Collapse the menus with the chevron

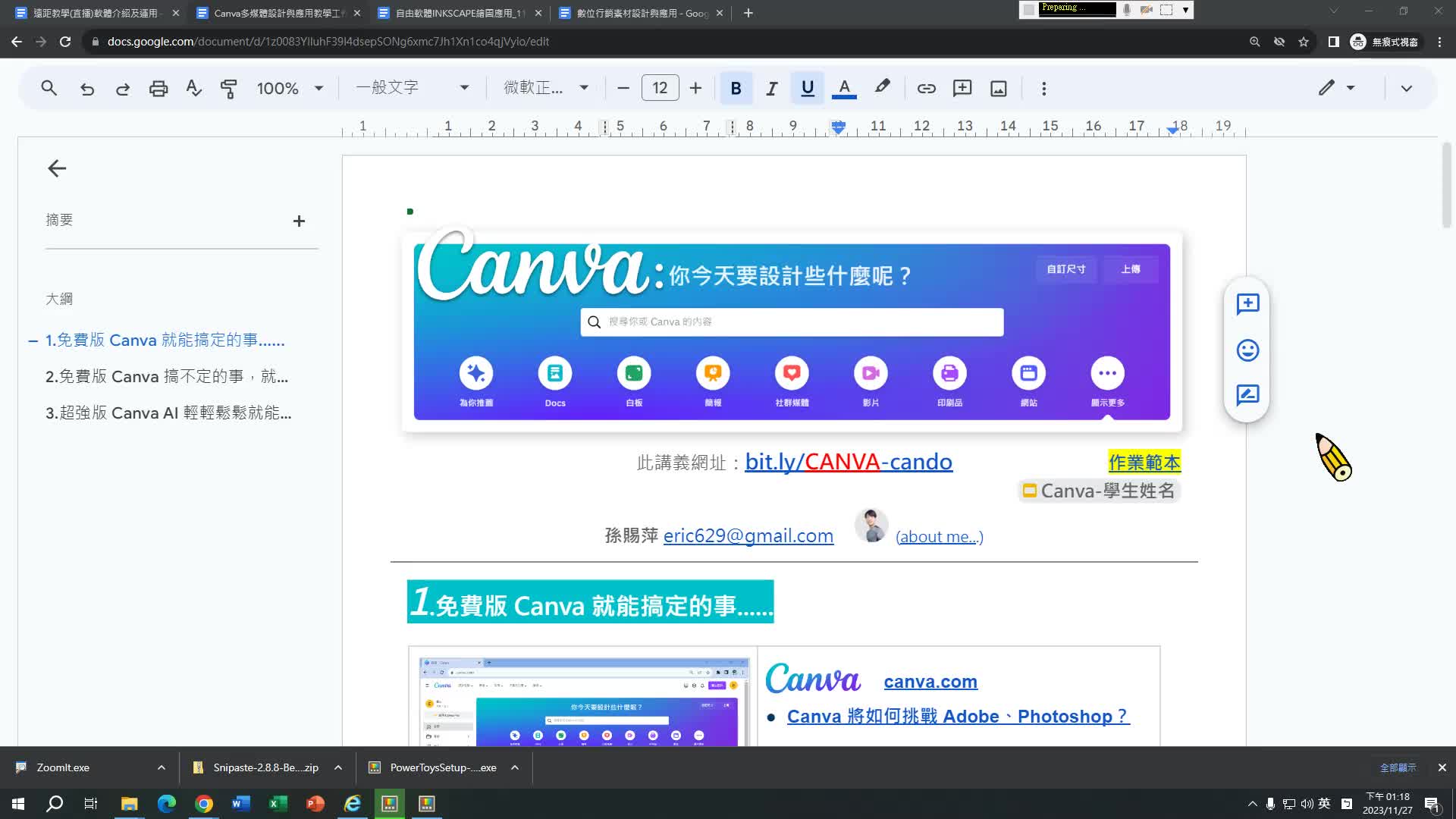(x=1407, y=88)
